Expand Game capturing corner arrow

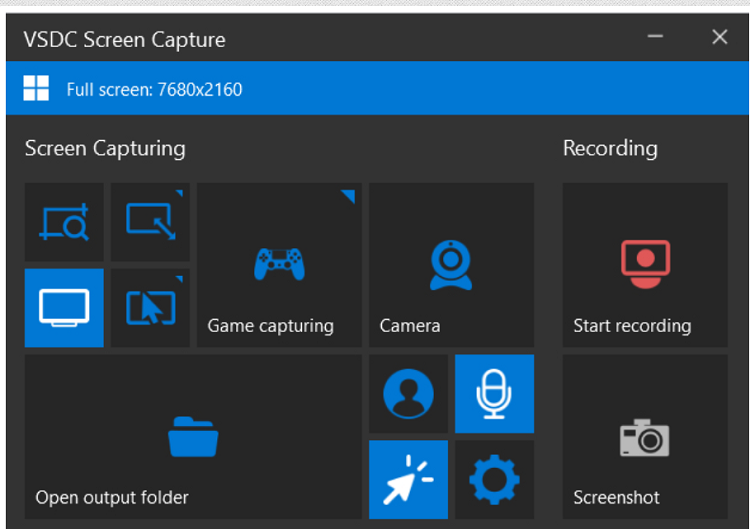tap(348, 196)
